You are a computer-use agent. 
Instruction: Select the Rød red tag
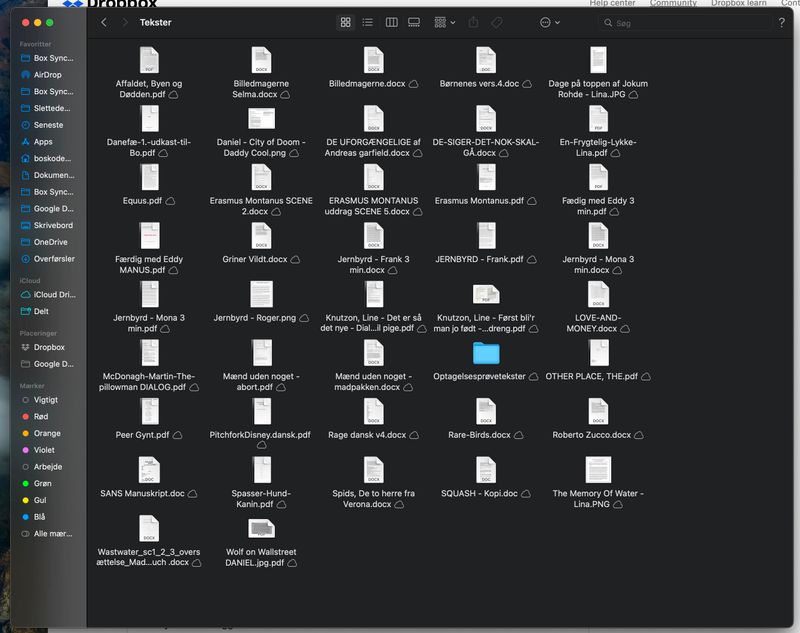(40, 416)
